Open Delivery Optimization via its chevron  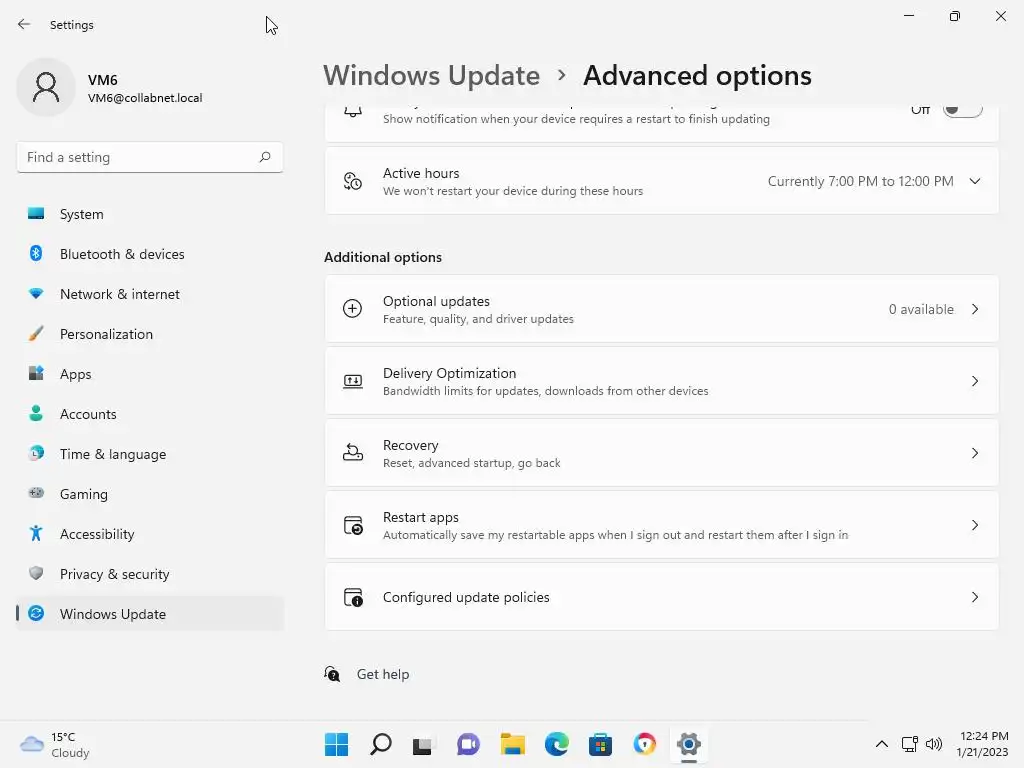975,381
